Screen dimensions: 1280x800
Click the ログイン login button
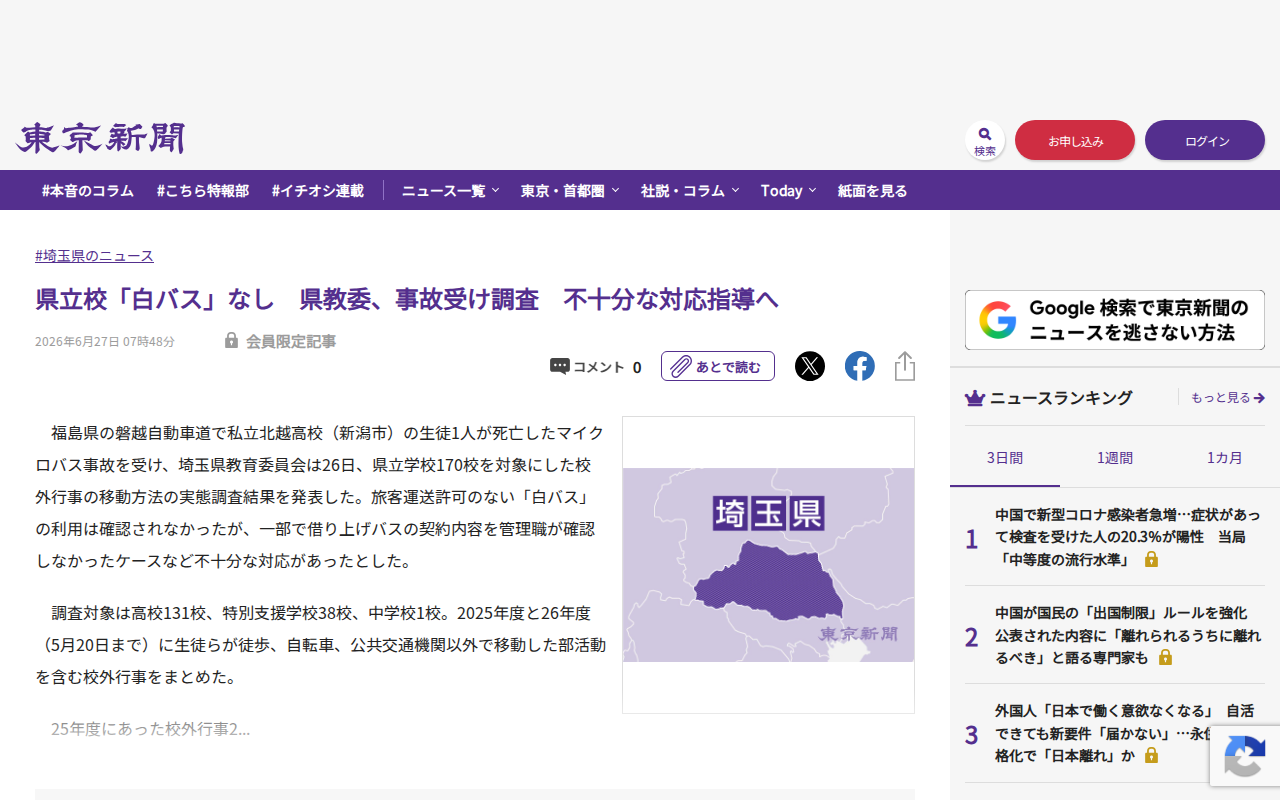pyautogui.click(x=1205, y=140)
